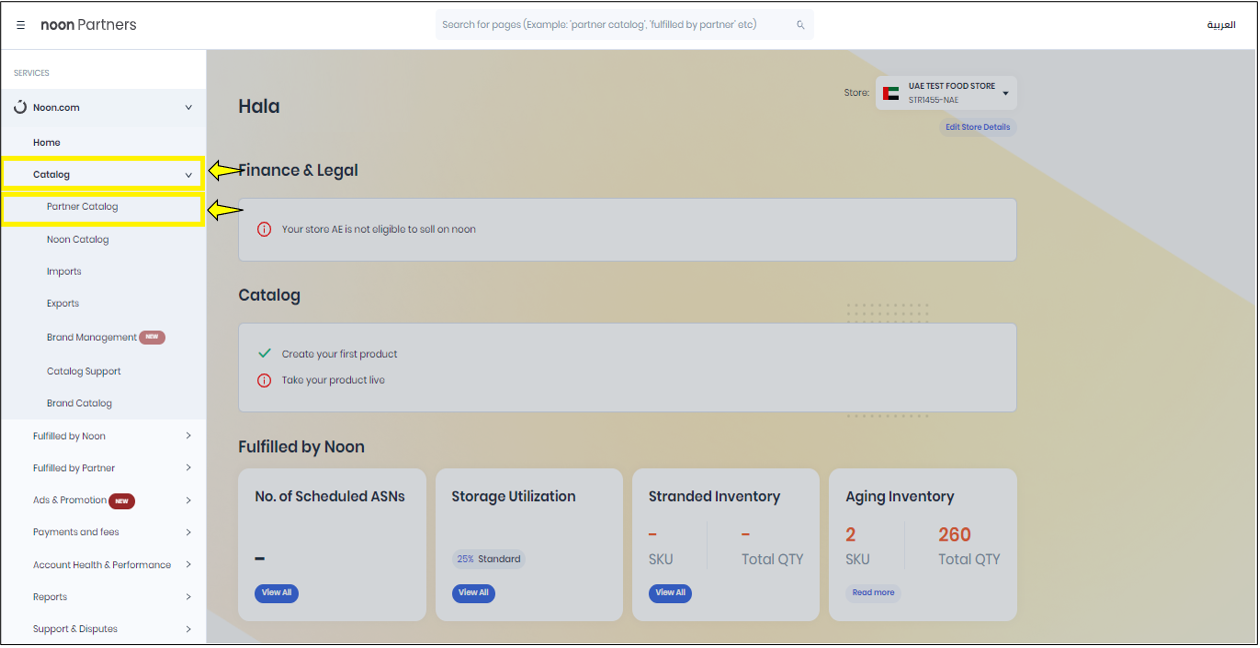Viewport: 1260px width, 648px height.
Task: Click the green checkmark beside Create your first product
Action: pos(264,353)
